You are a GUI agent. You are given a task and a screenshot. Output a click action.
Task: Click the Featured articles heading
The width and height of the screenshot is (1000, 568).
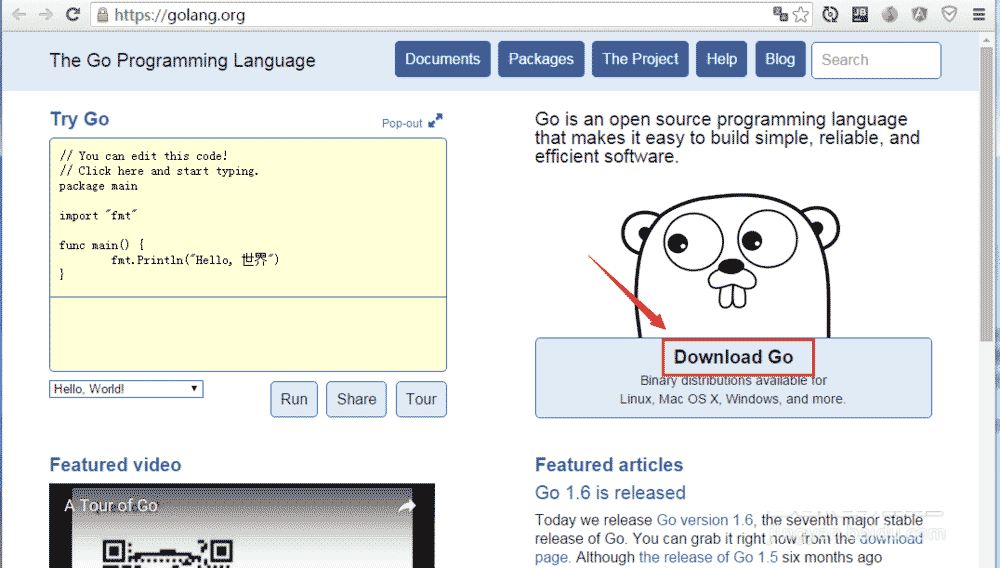point(609,465)
